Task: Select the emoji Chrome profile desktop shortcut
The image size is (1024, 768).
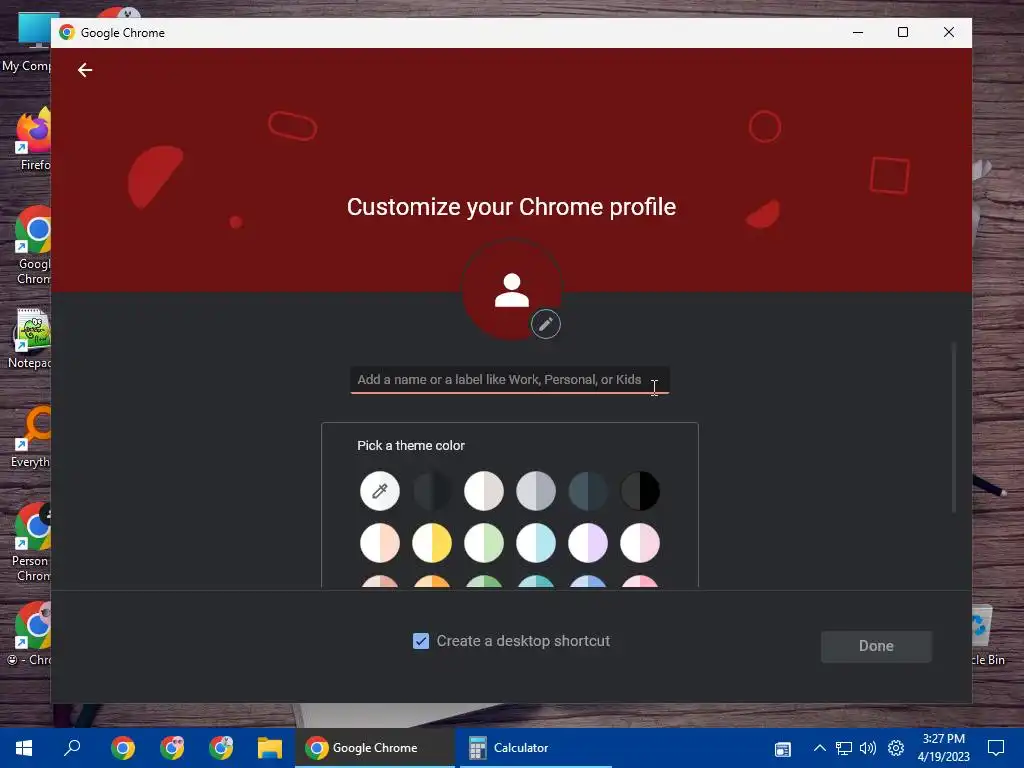Action: [30, 633]
